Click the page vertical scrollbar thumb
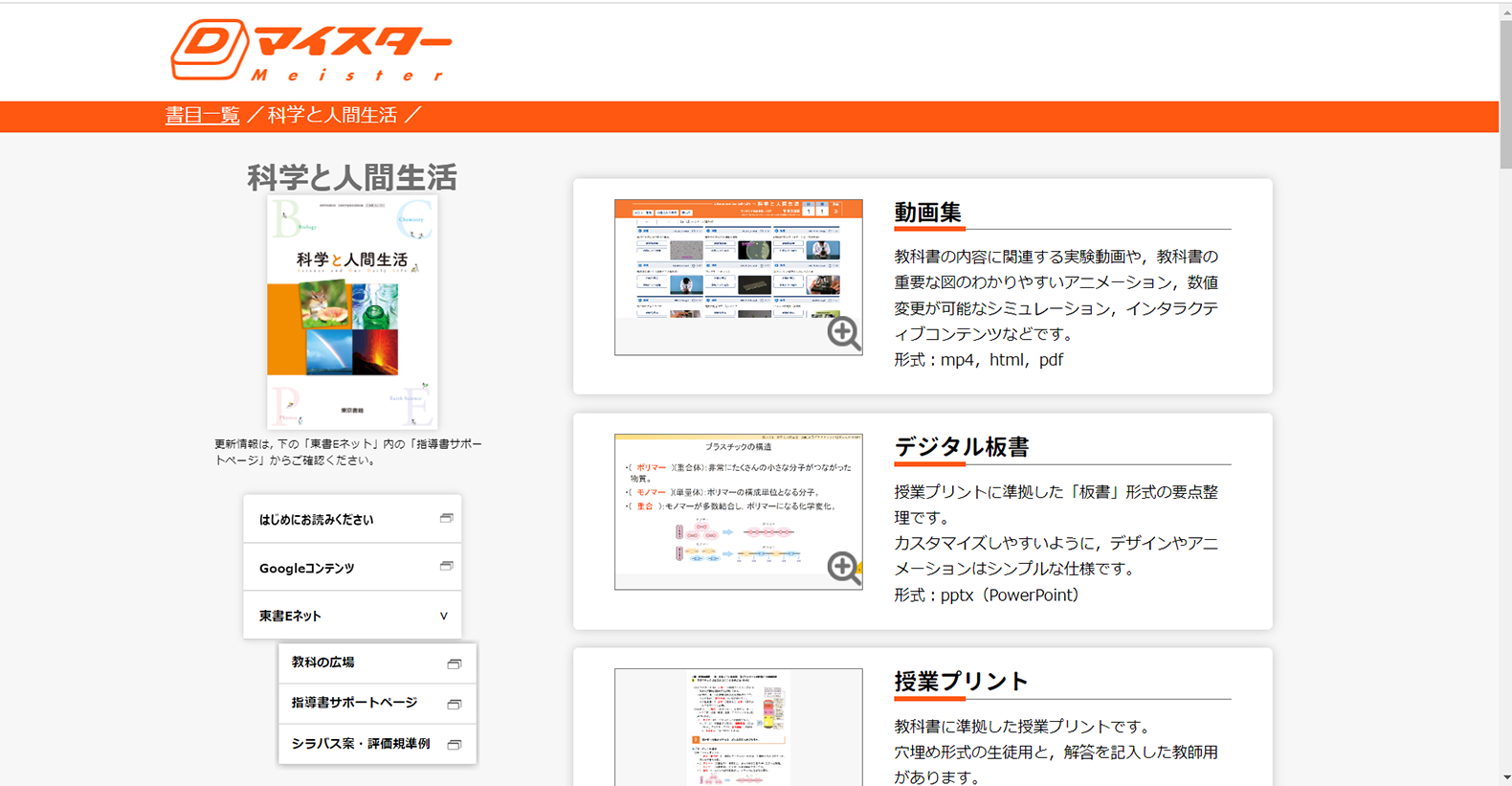Image resolution: width=1512 pixels, height=786 pixels. [x=1505, y=96]
